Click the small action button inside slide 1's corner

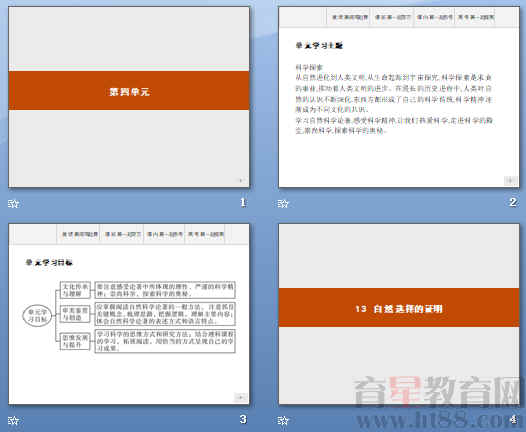[x=241, y=180]
